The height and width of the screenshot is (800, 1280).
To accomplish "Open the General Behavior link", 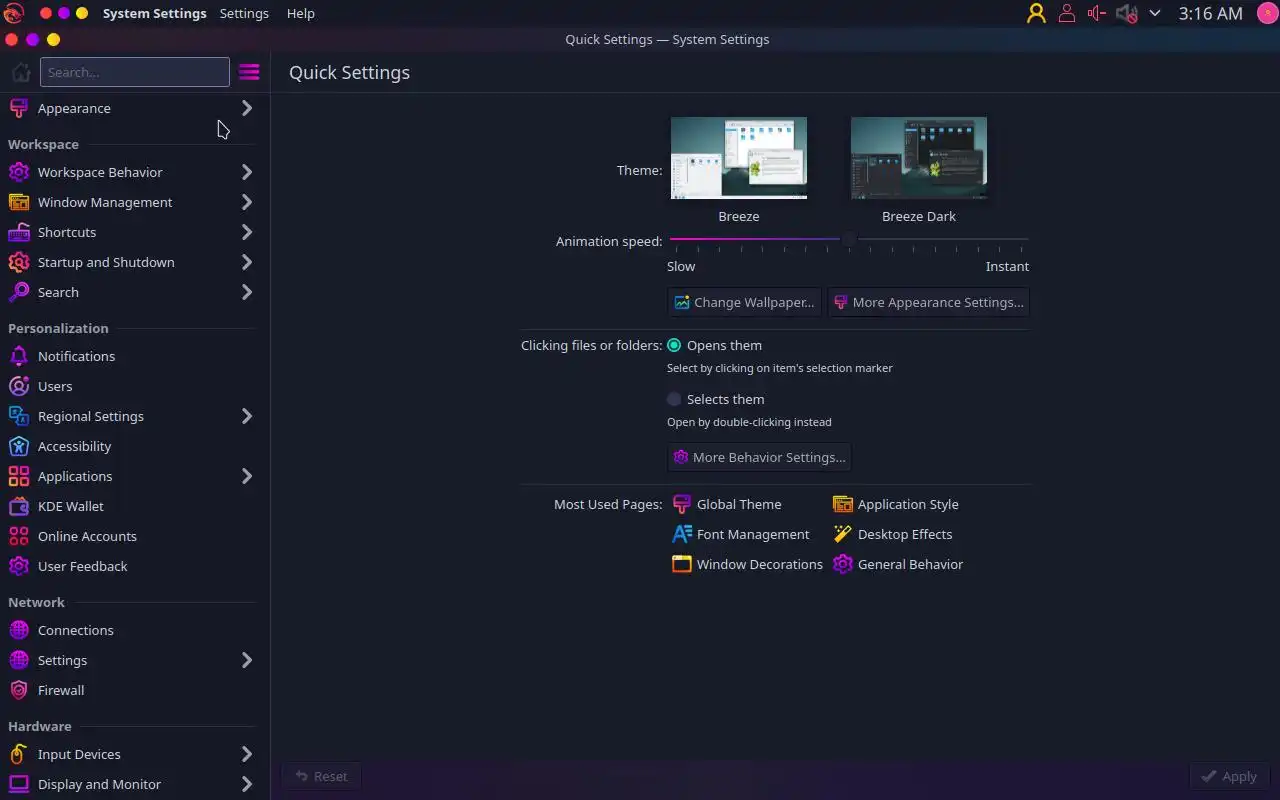I will [898, 564].
